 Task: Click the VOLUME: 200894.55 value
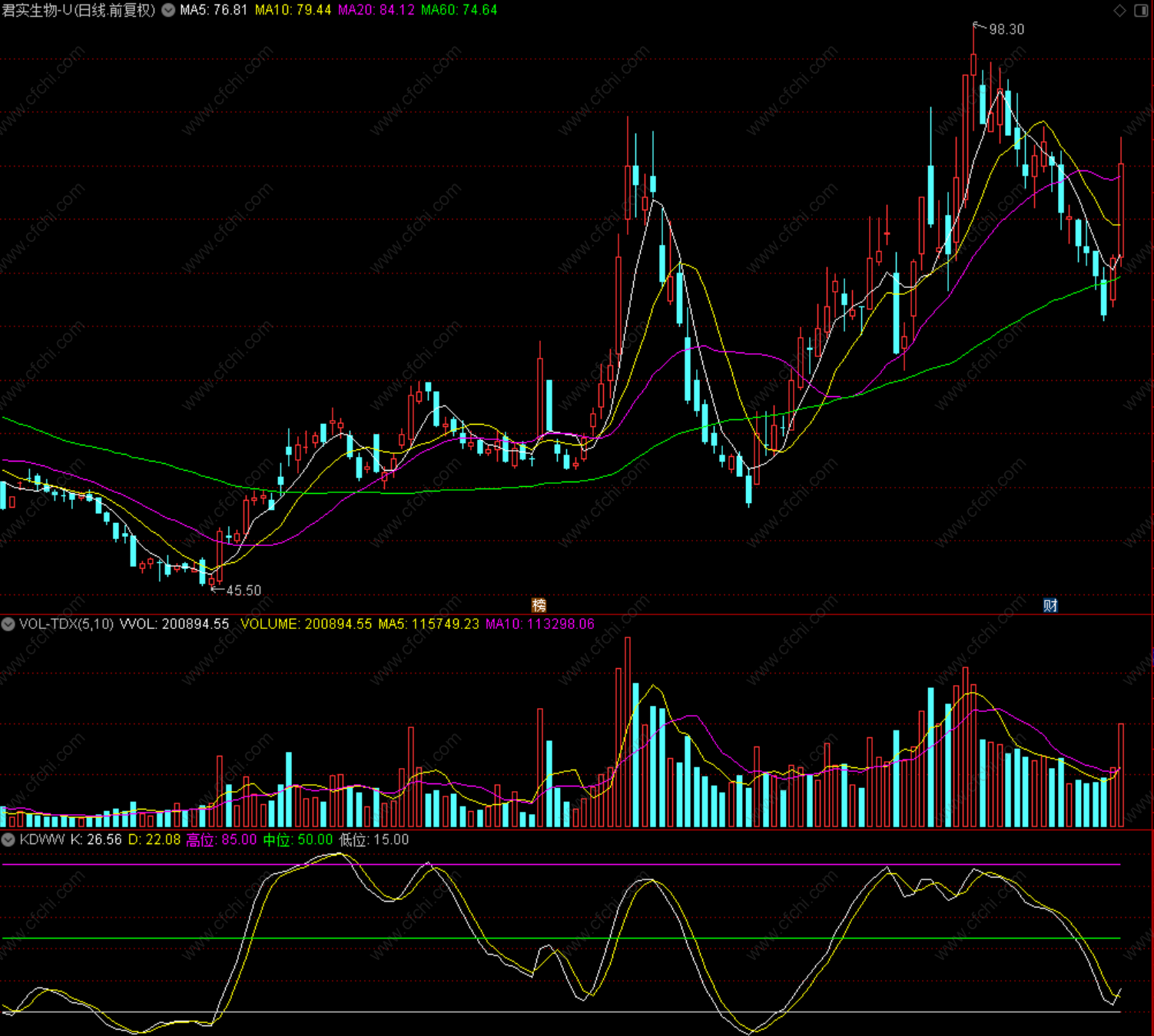tap(306, 624)
